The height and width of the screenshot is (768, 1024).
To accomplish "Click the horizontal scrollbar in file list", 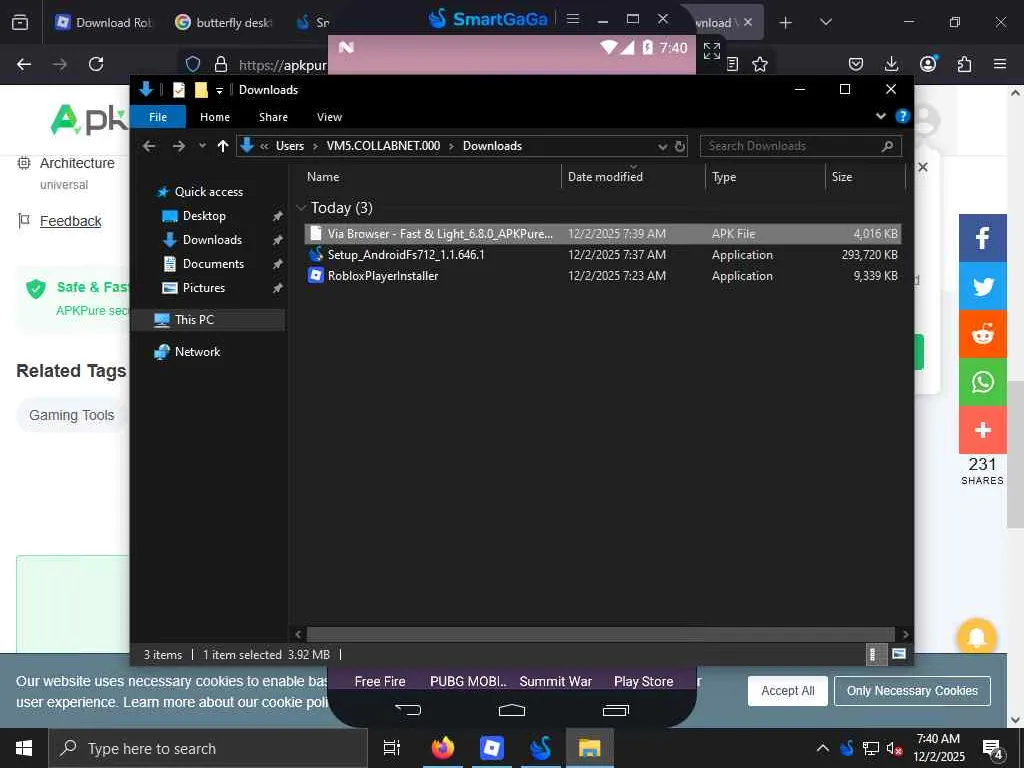I will point(600,634).
